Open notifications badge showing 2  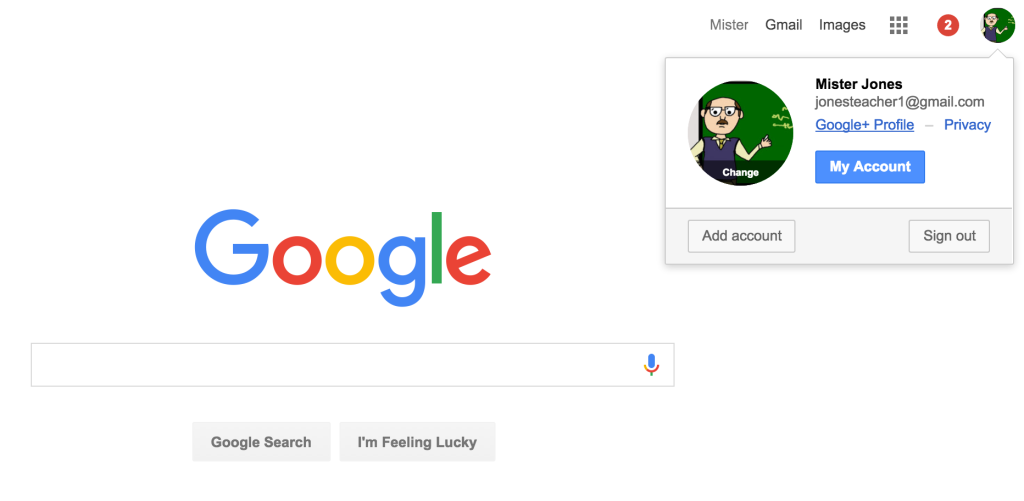pos(948,25)
